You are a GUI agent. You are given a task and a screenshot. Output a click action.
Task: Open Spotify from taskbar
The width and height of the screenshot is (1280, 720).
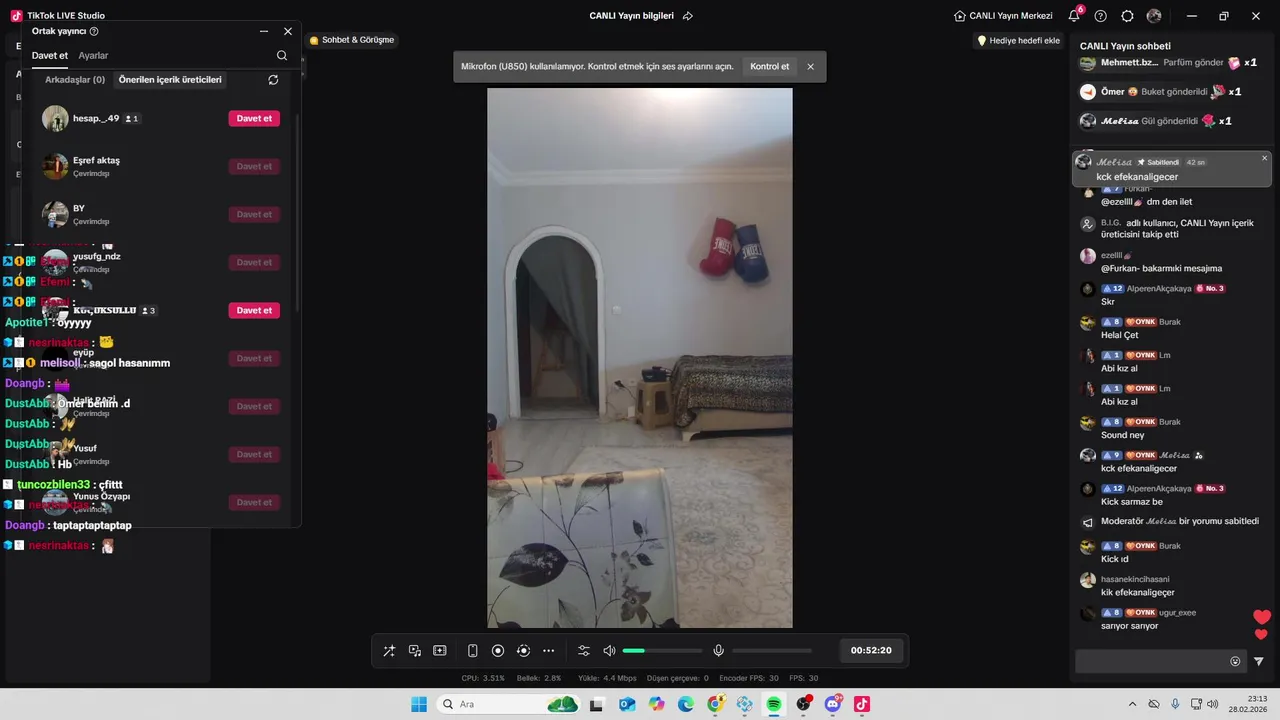(774, 704)
